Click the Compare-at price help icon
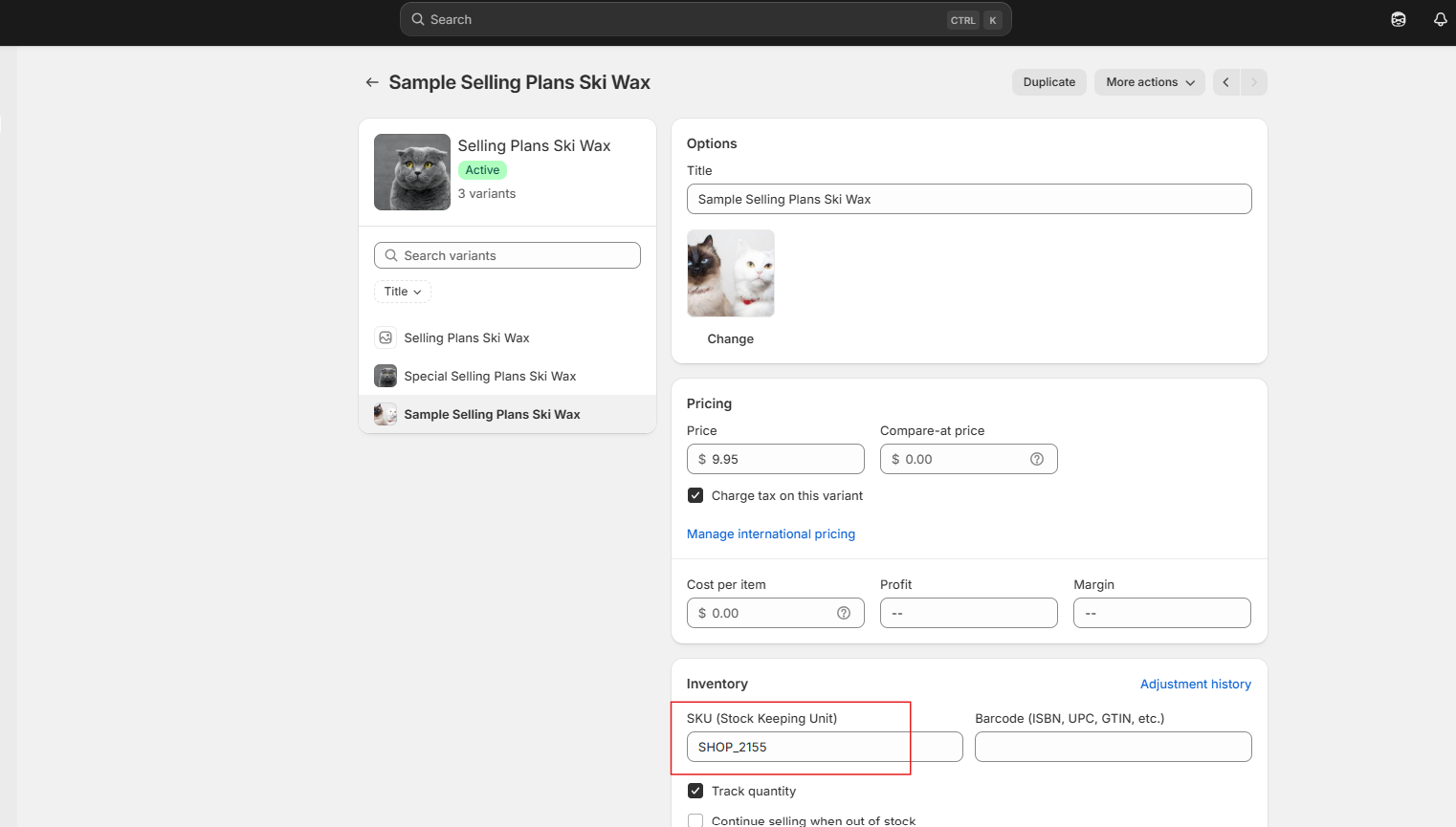Image resolution: width=1456 pixels, height=827 pixels. click(1036, 459)
